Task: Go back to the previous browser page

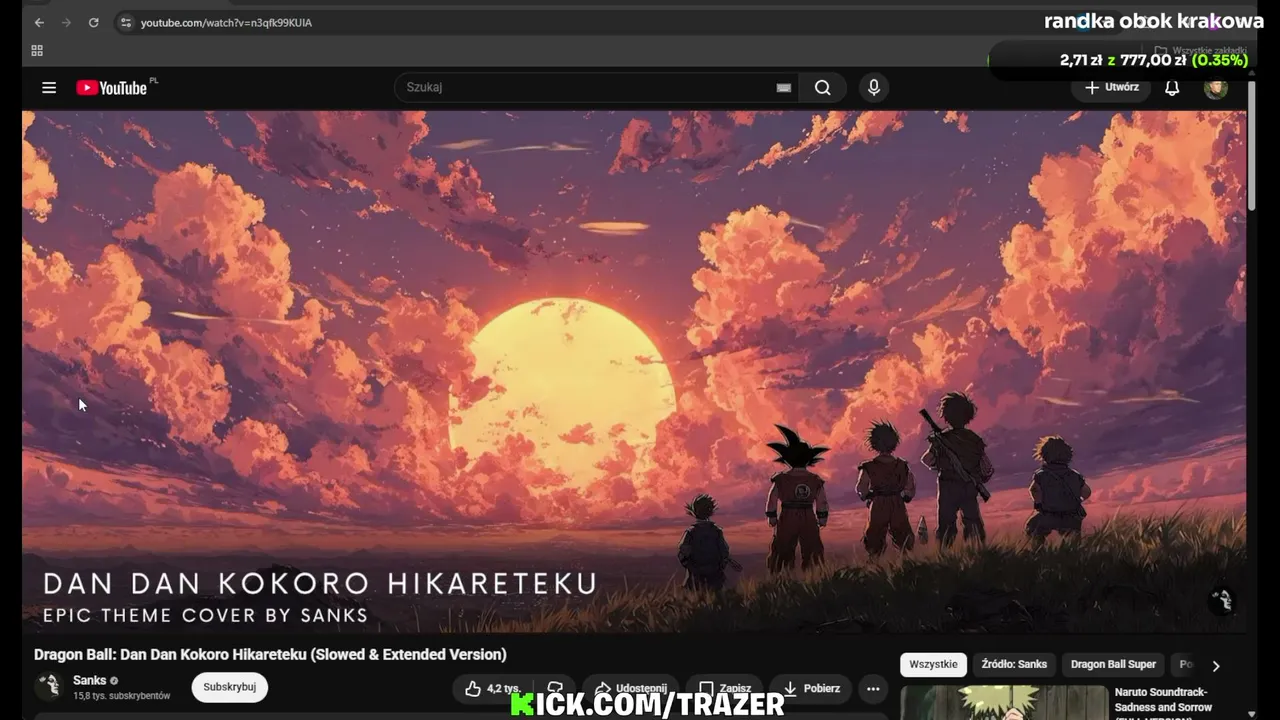Action: pyautogui.click(x=39, y=22)
